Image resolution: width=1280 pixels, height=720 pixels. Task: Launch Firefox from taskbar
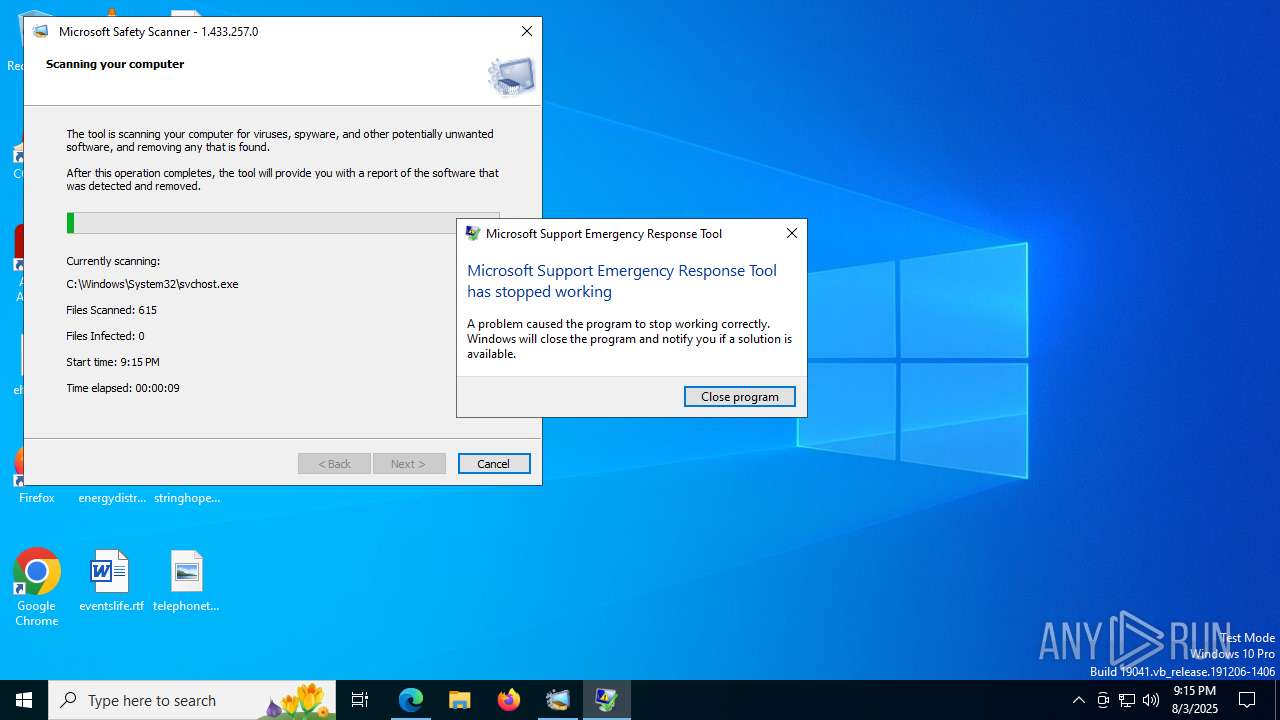point(509,700)
